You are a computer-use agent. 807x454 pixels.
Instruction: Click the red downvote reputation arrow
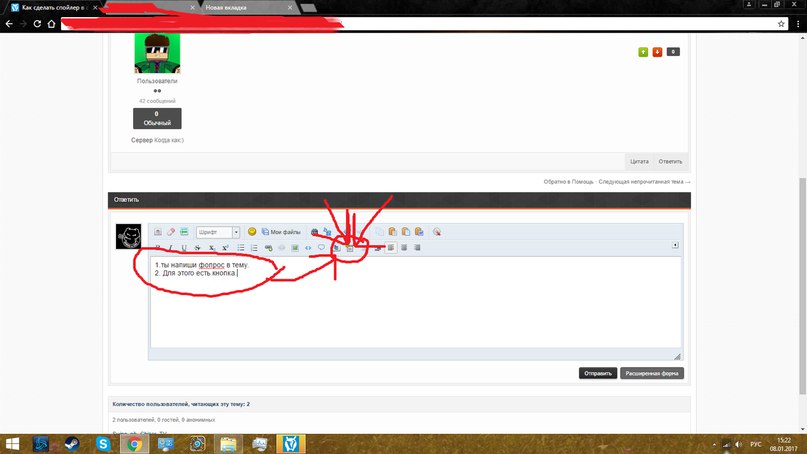(x=657, y=52)
